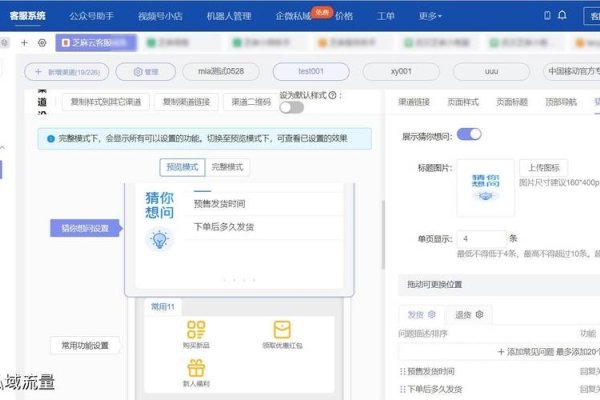Image resolution: width=600 pixels, height=400 pixels.
Task: Grab drag handle of 预售发货时间 row
Action: (x=402, y=371)
